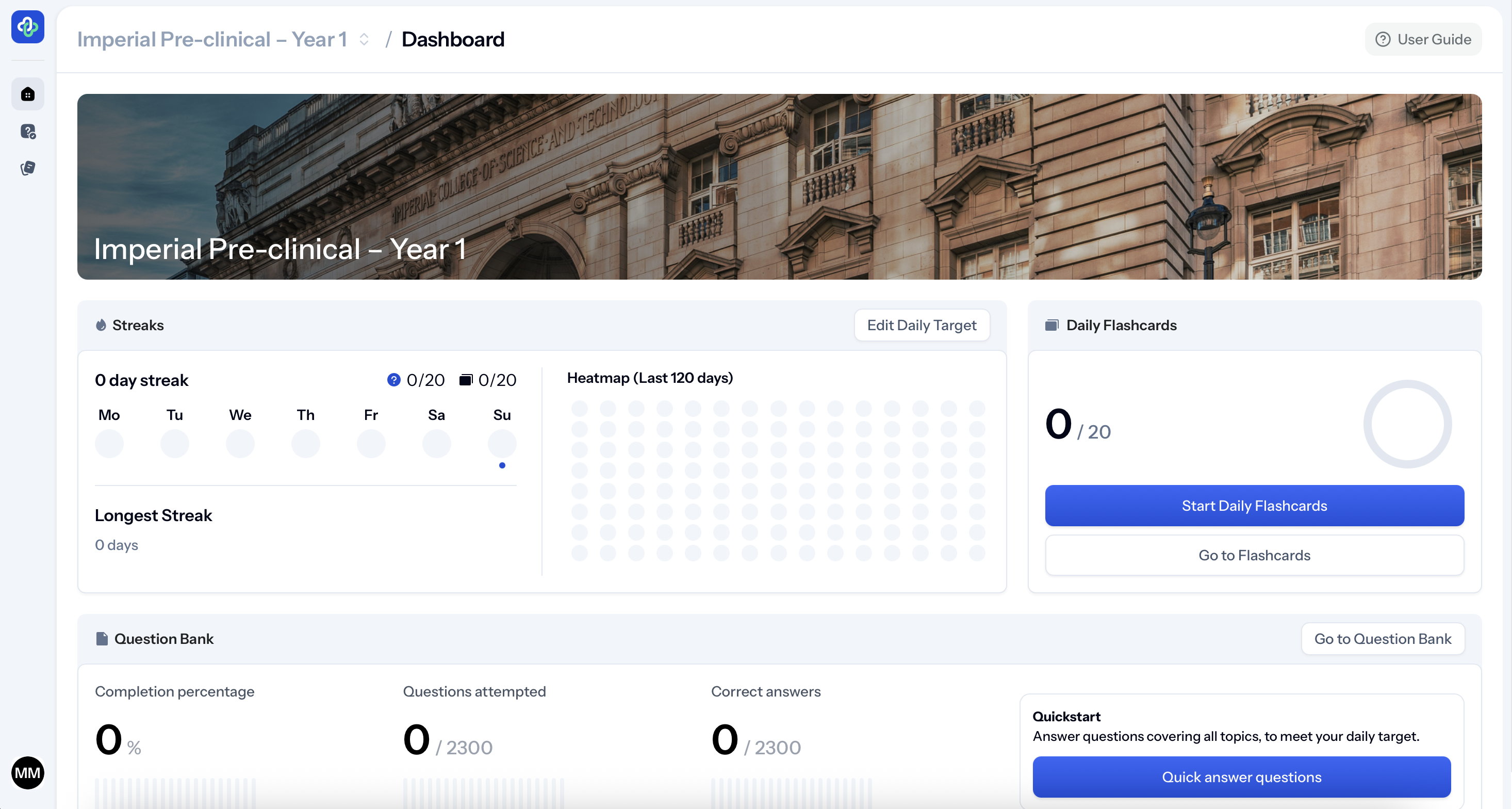Screen dimensions: 1512x809
Task: Click the Daily Flashcards header icon
Action: tap(1051, 325)
